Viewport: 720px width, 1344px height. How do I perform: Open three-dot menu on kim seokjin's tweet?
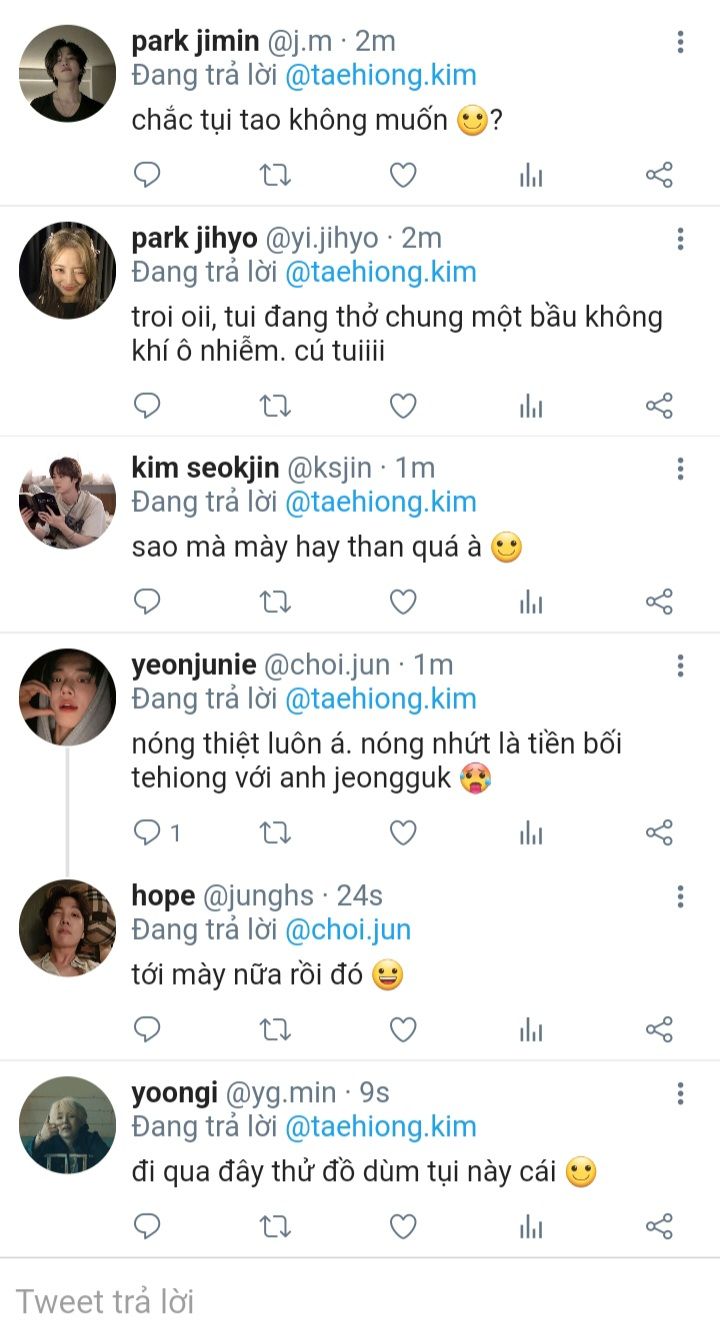coord(680,468)
